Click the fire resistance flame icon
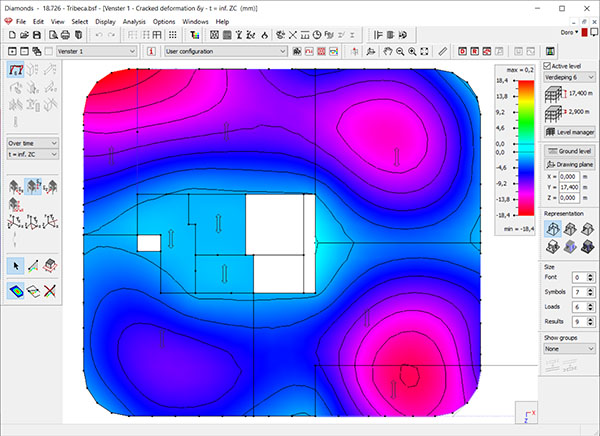 click(x=264, y=35)
